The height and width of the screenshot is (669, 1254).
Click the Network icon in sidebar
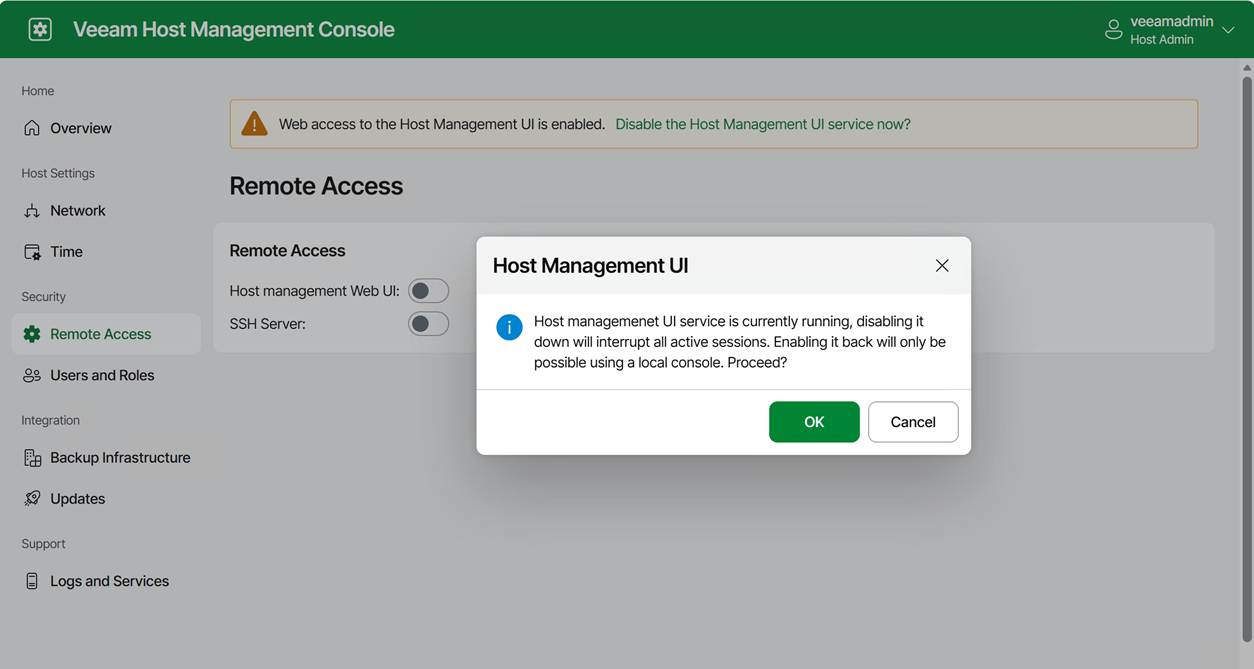(x=32, y=211)
